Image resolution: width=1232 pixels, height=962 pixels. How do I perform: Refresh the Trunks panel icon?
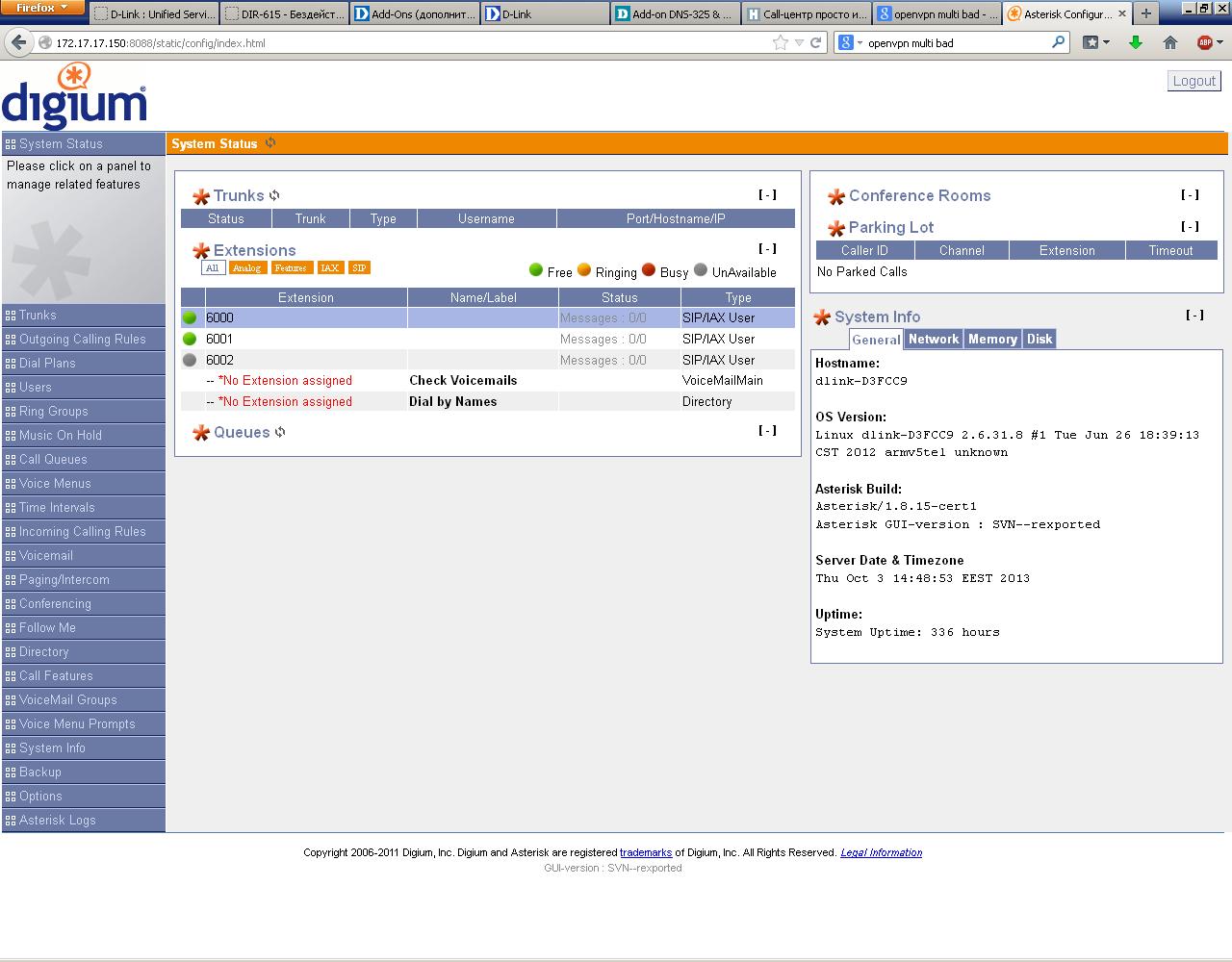pos(274,195)
